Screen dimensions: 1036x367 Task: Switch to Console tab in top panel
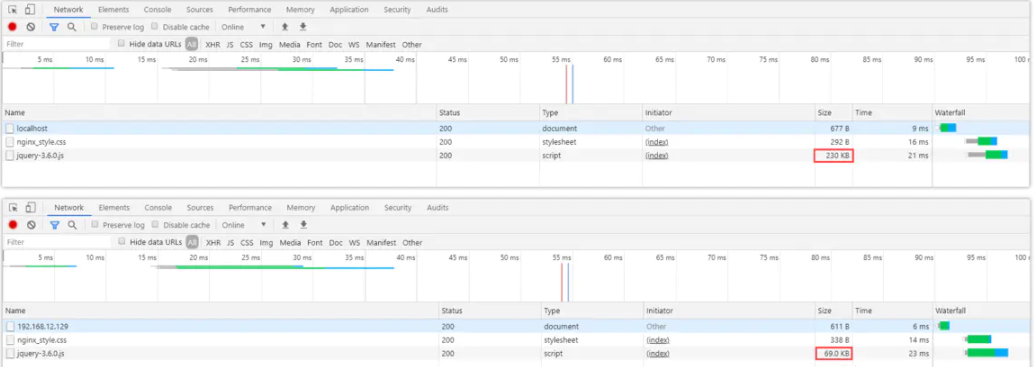pos(158,10)
